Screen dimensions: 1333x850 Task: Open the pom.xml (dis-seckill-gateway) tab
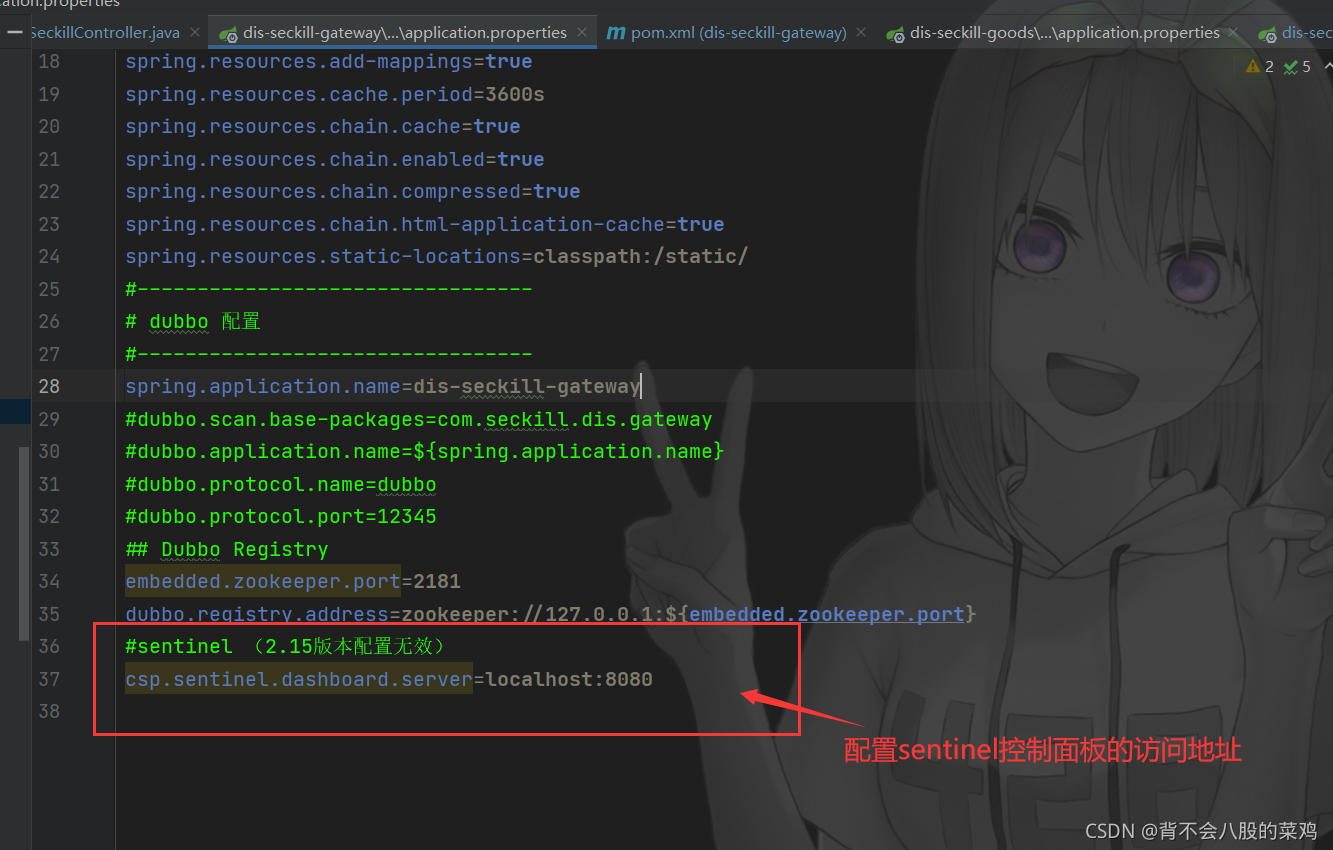click(x=739, y=33)
